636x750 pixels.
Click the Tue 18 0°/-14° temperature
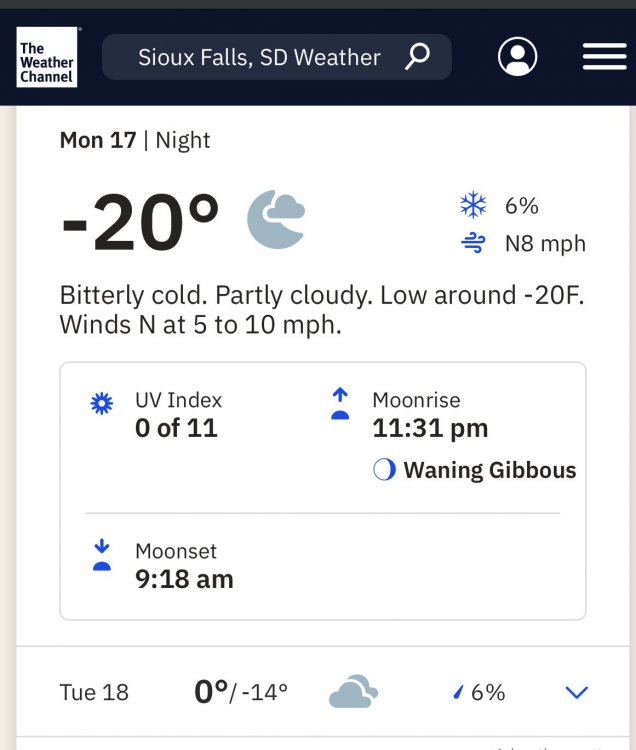pos(240,692)
